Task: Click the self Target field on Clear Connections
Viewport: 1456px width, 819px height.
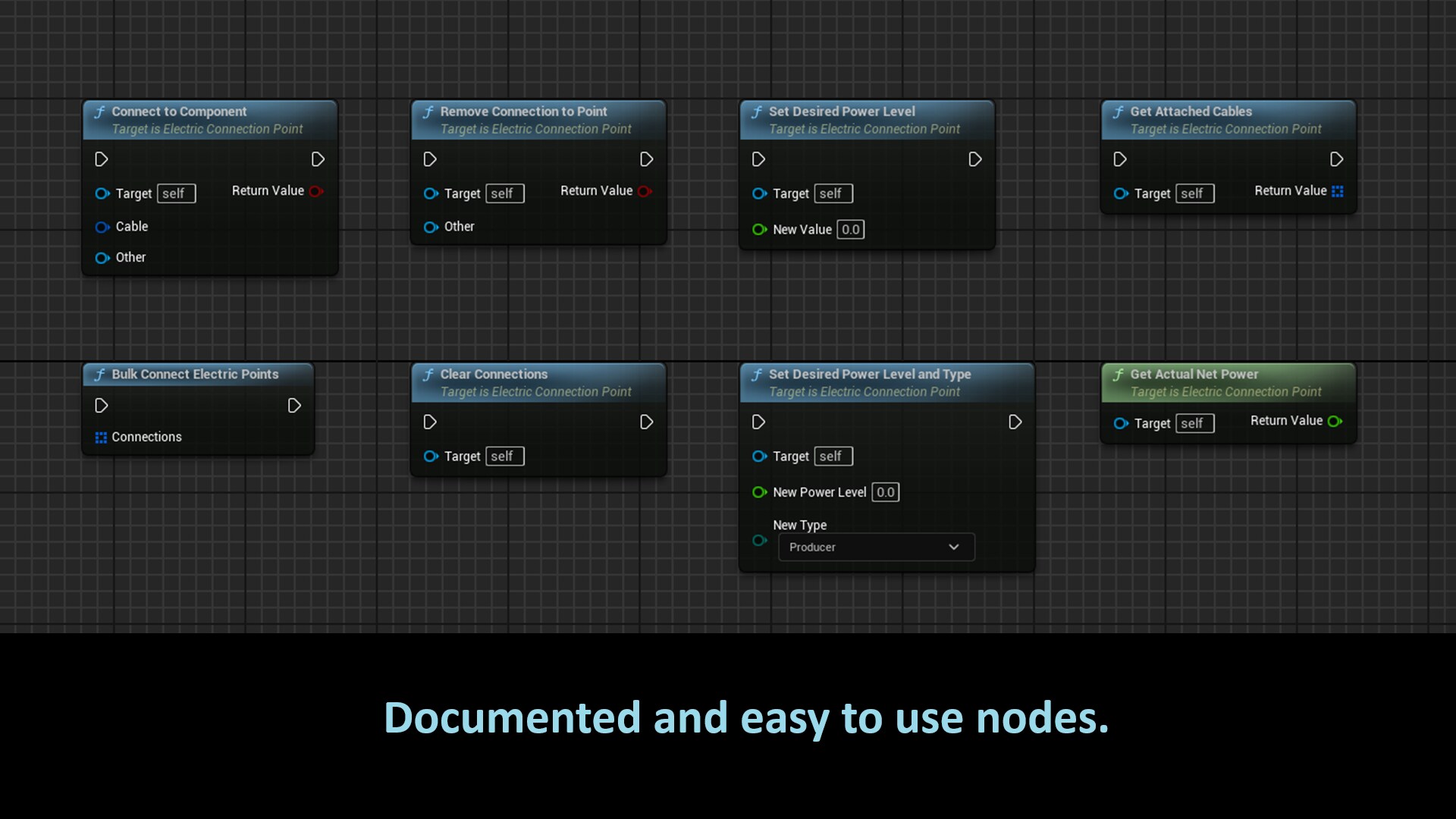Action: [x=504, y=456]
